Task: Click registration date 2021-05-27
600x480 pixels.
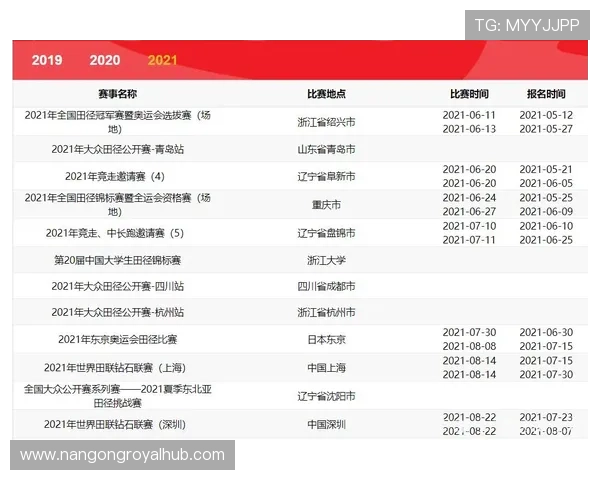Action: coord(546,129)
